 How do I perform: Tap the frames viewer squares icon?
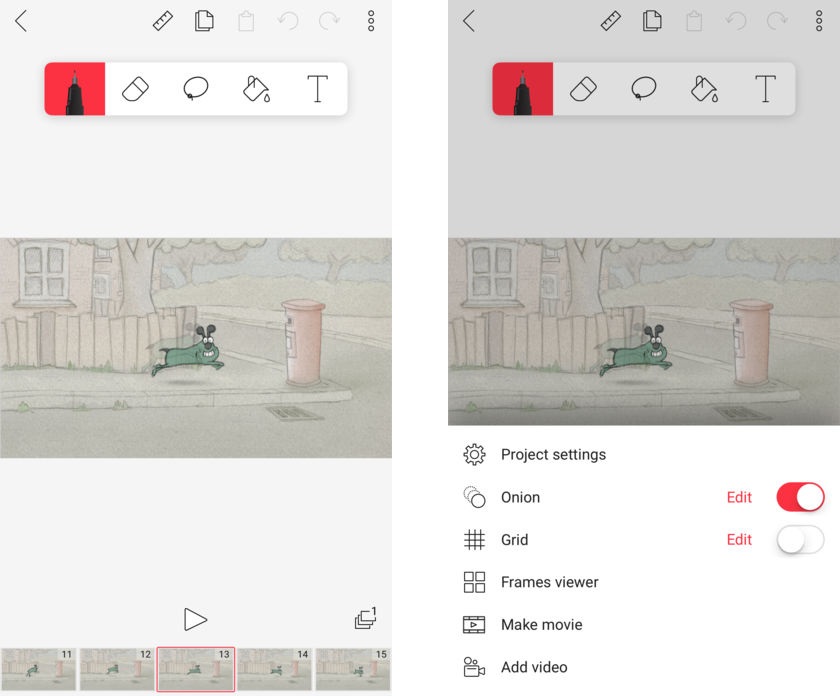click(474, 582)
